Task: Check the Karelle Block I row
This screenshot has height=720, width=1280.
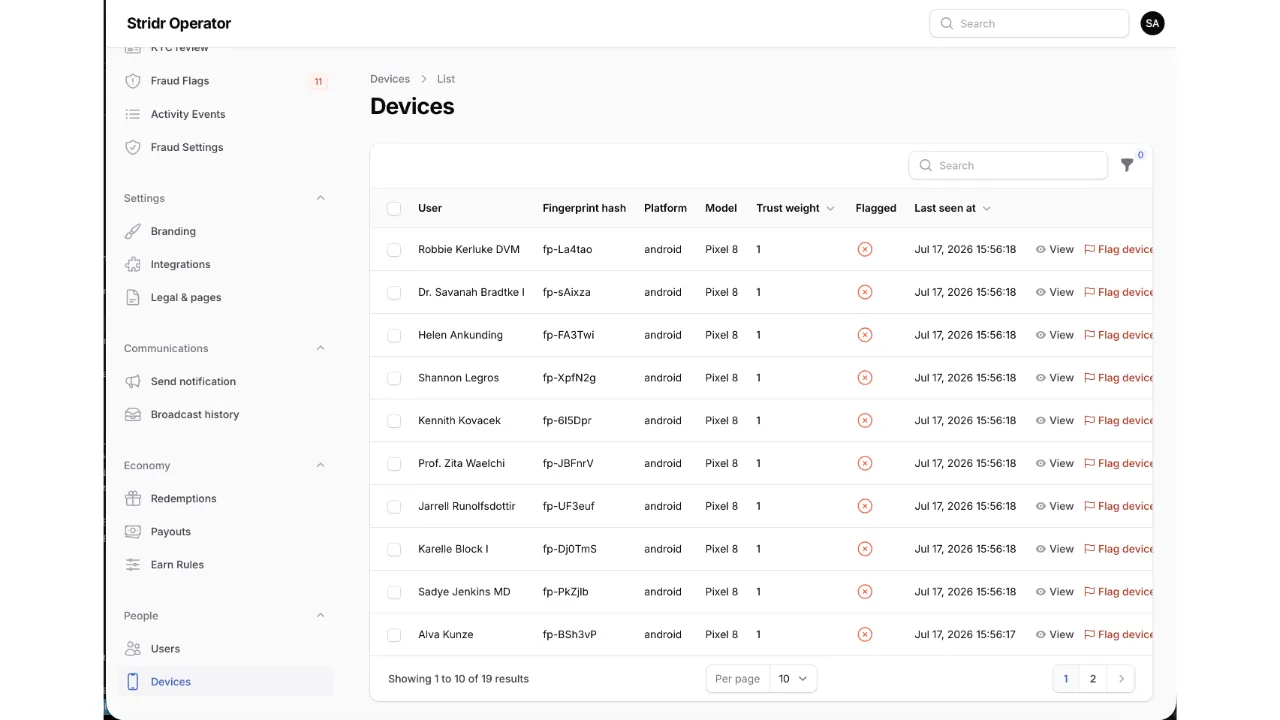Action: (394, 549)
